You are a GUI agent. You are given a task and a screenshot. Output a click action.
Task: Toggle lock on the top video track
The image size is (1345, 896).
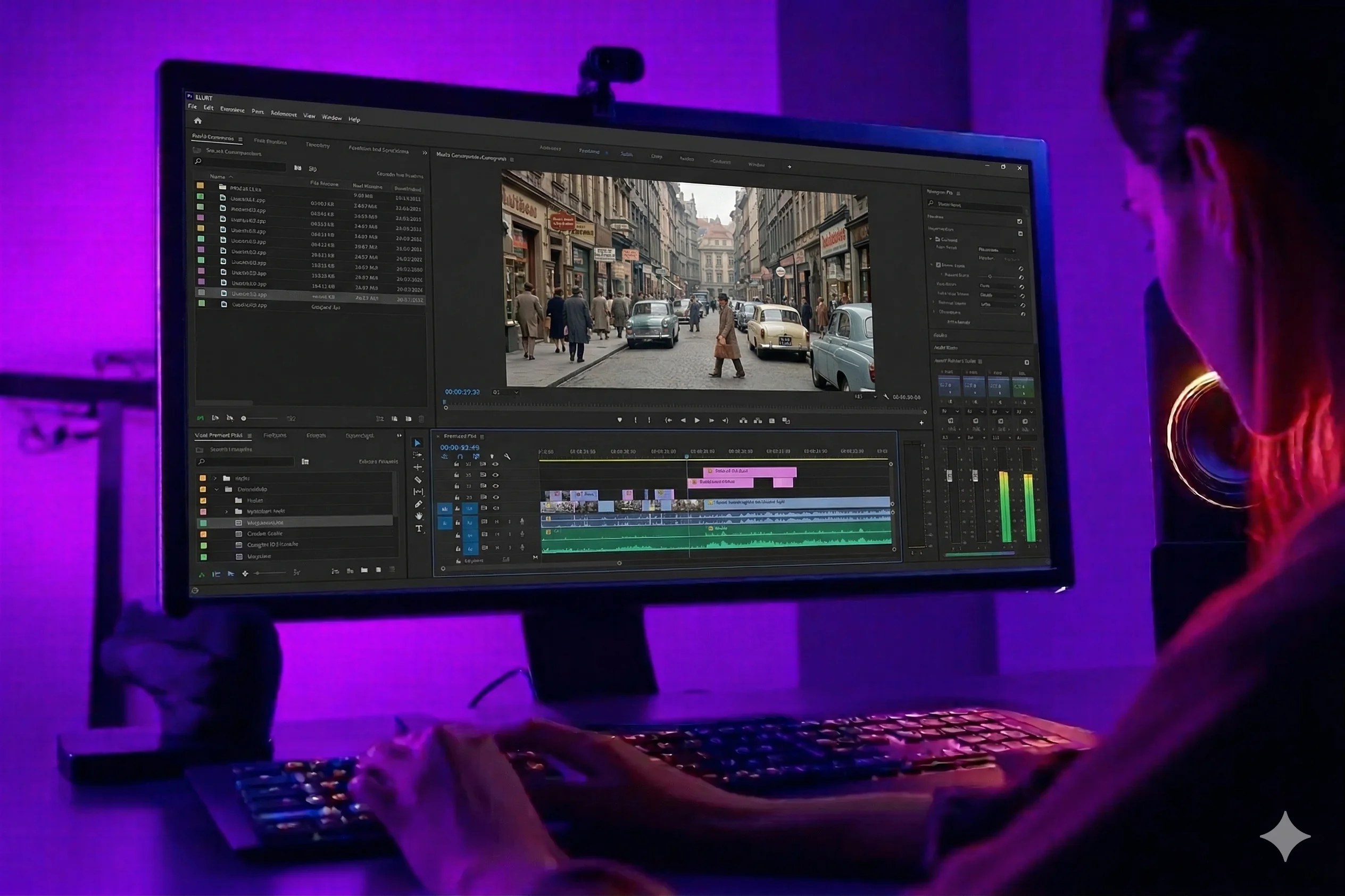point(456,464)
